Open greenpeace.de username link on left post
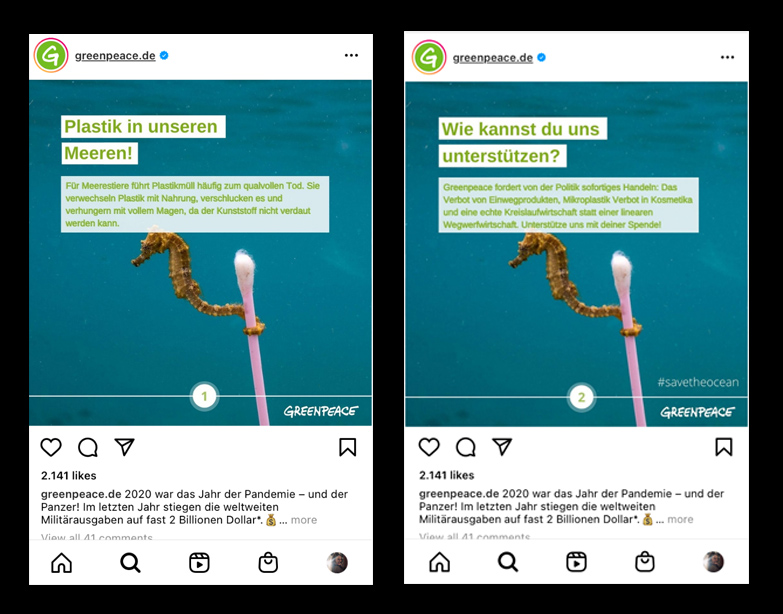Viewport: 783px width, 614px height. point(115,55)
